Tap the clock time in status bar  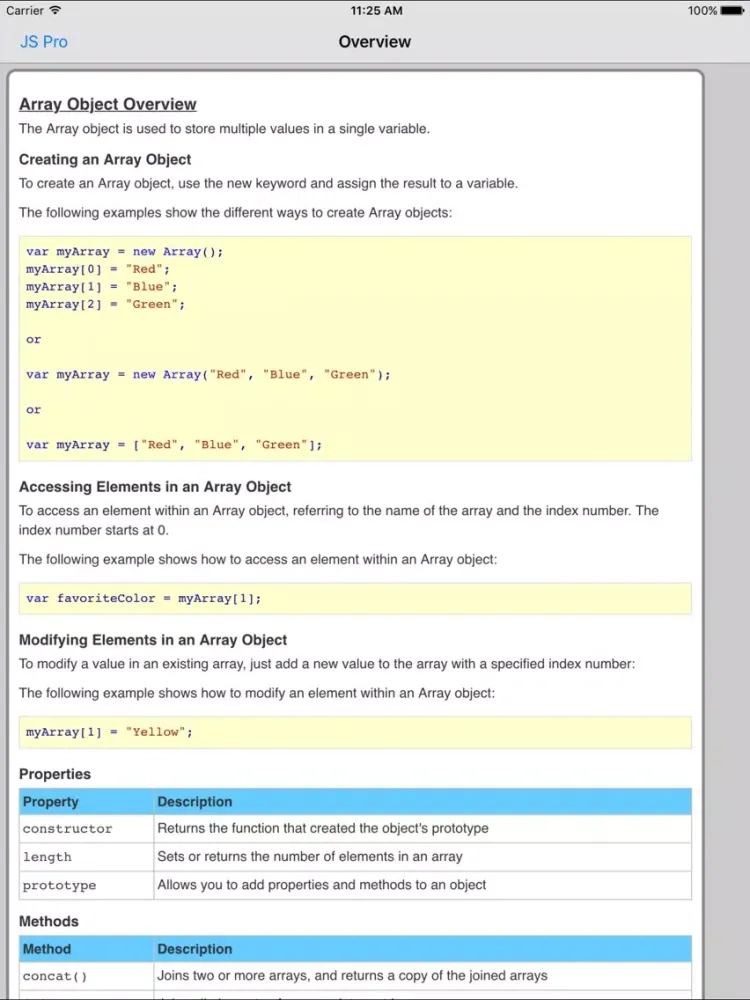coord(377,10)
